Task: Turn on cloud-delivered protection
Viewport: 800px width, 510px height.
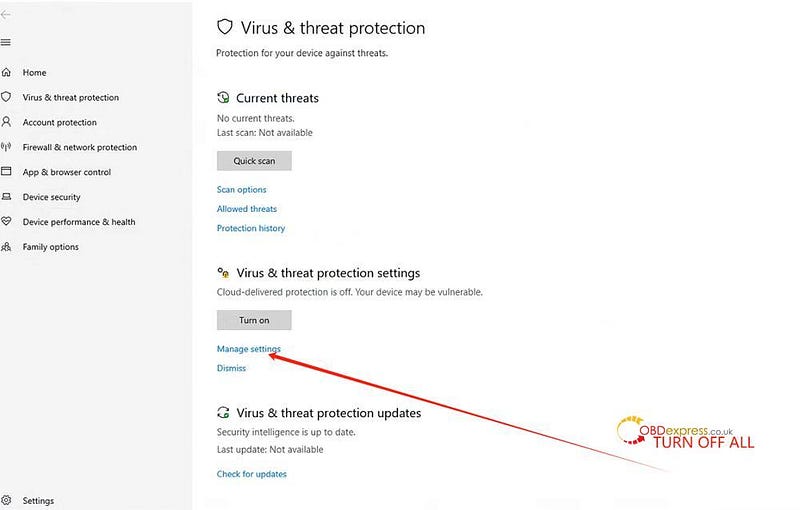Action: pos(254,320)
